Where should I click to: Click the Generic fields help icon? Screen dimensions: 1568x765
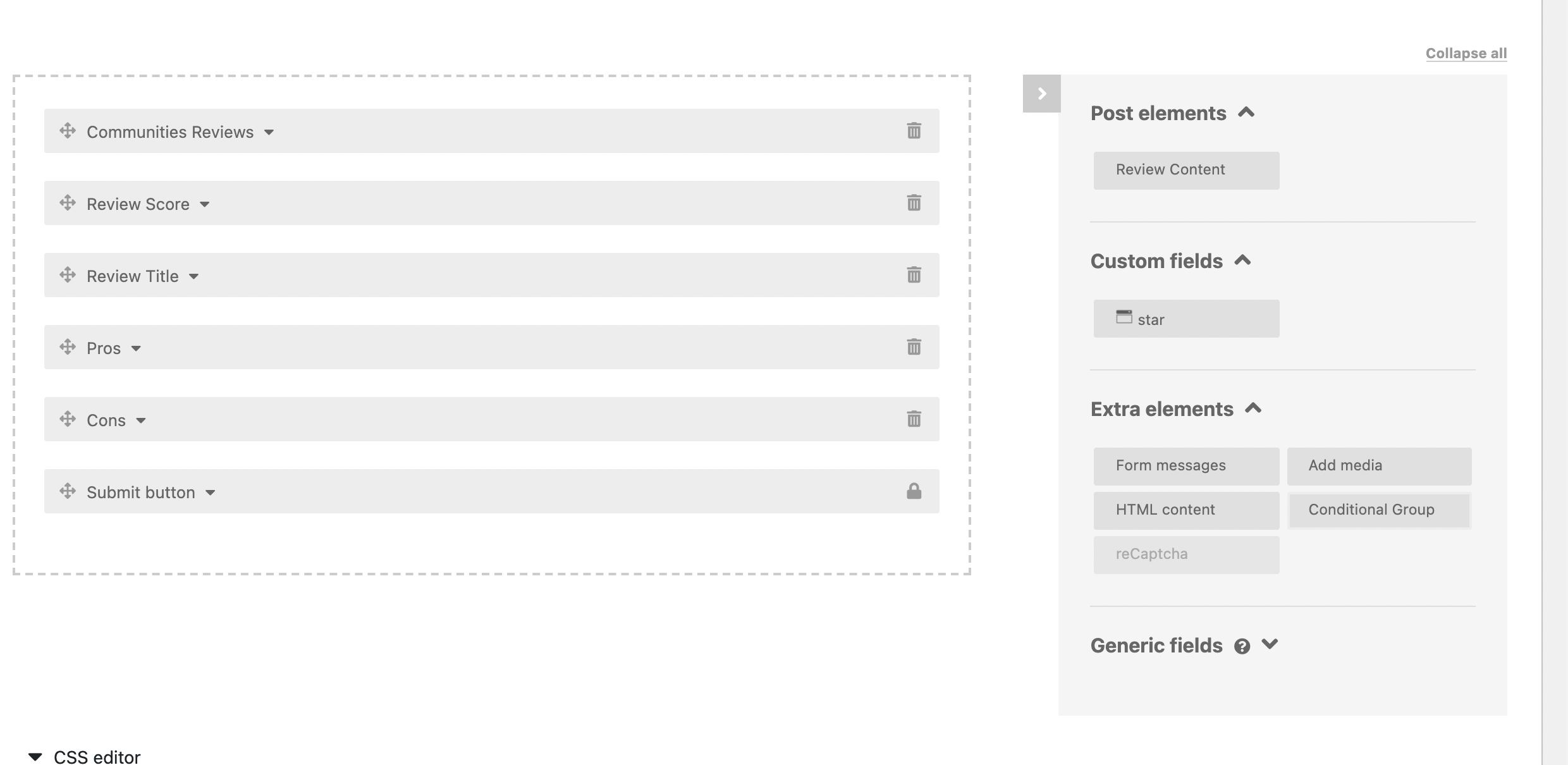click(1242, 646)
